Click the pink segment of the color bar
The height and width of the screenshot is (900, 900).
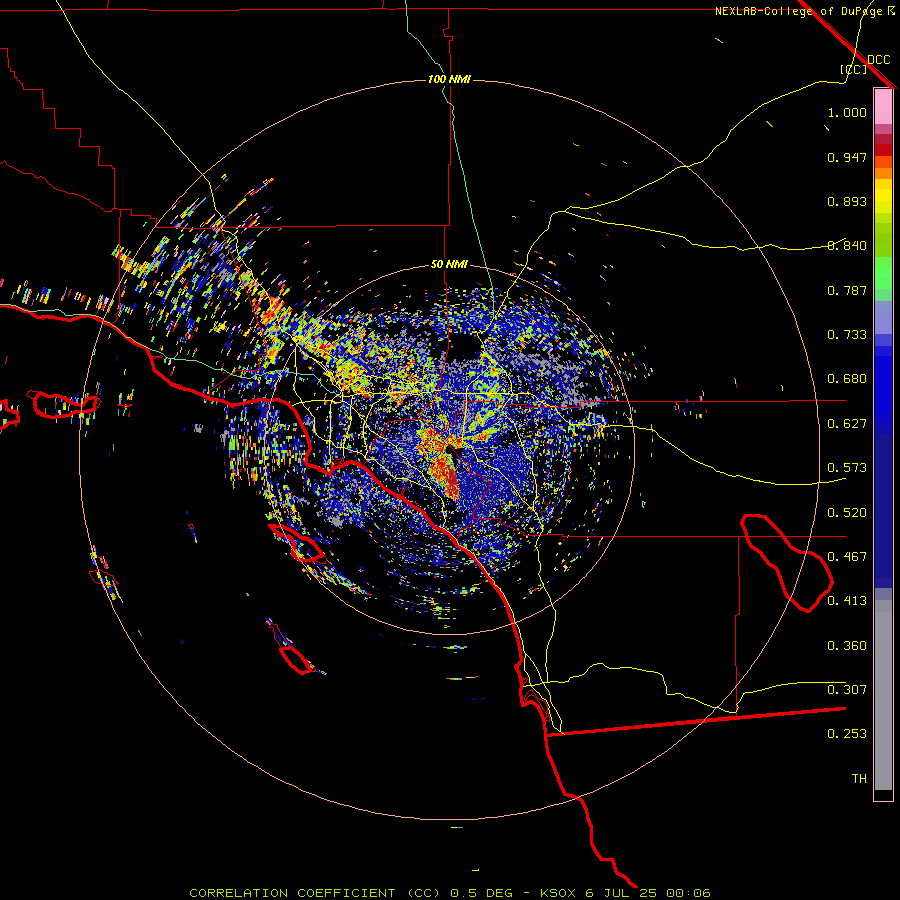pos(883,107)
